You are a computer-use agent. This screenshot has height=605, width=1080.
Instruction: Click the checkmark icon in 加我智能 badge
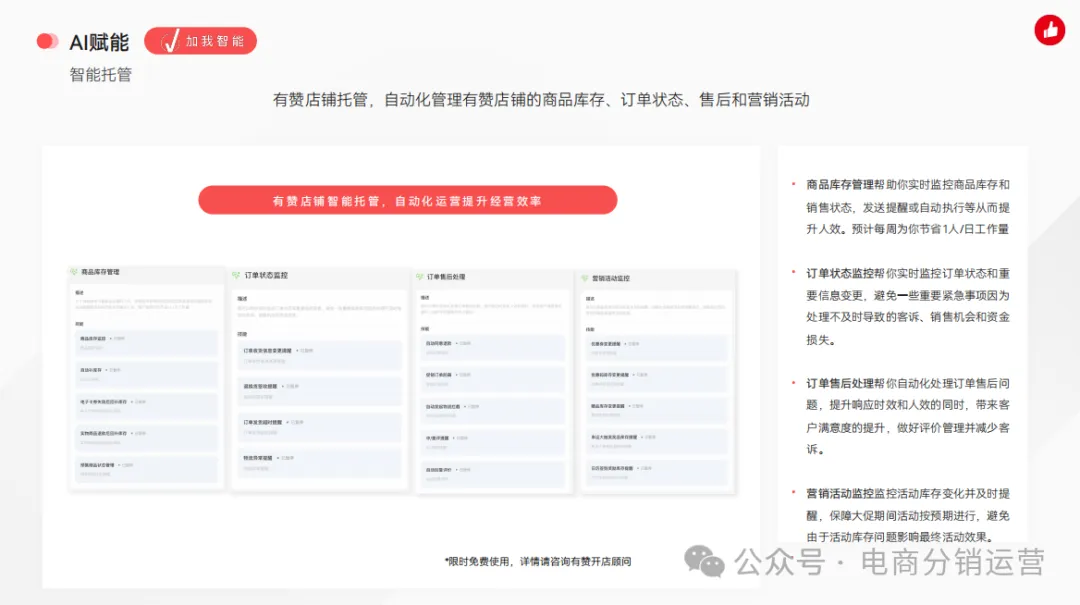[170, 41]
